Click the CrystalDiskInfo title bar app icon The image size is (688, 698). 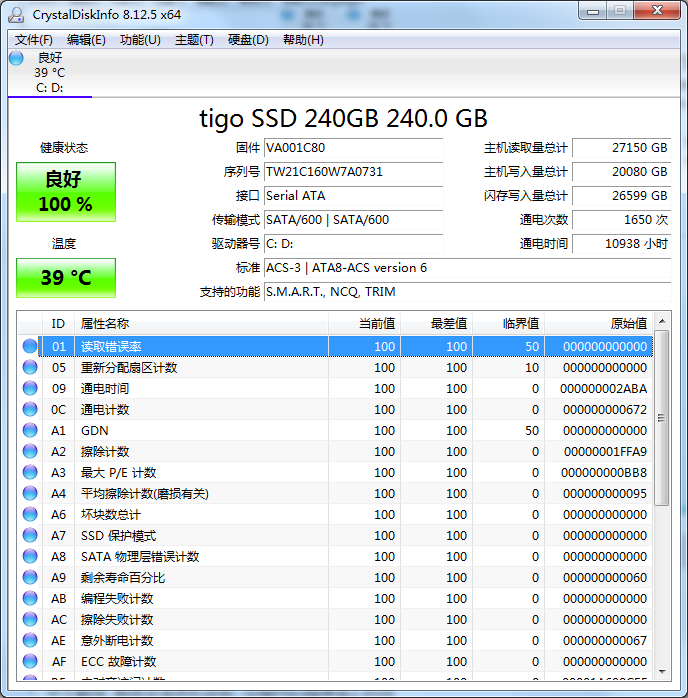16,14
